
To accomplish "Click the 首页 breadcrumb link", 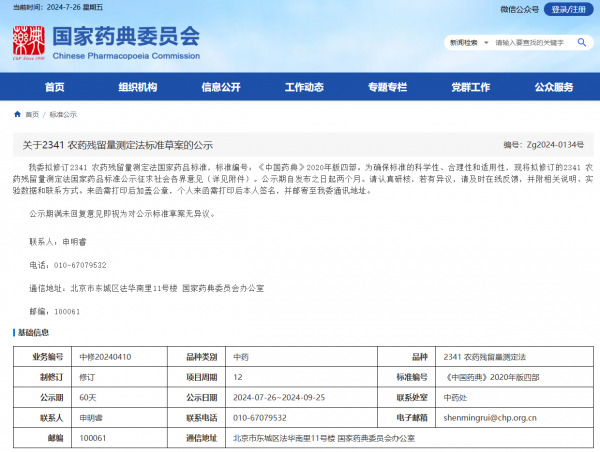I will pos(33,114).
